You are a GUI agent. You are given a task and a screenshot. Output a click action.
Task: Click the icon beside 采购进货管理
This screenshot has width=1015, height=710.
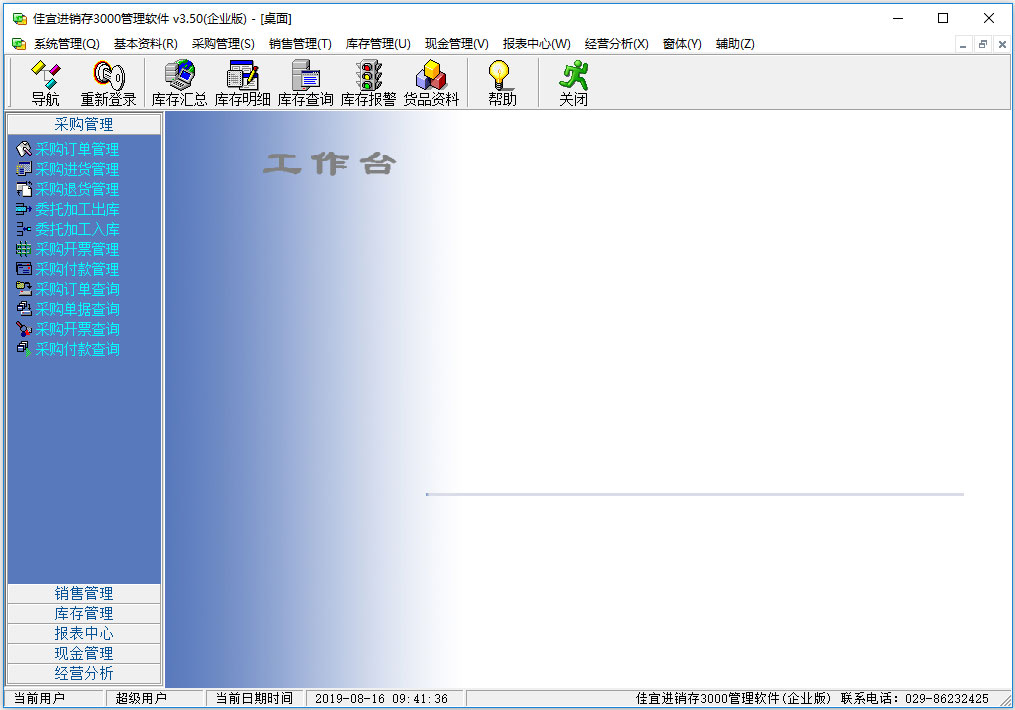tap(24, 170)
